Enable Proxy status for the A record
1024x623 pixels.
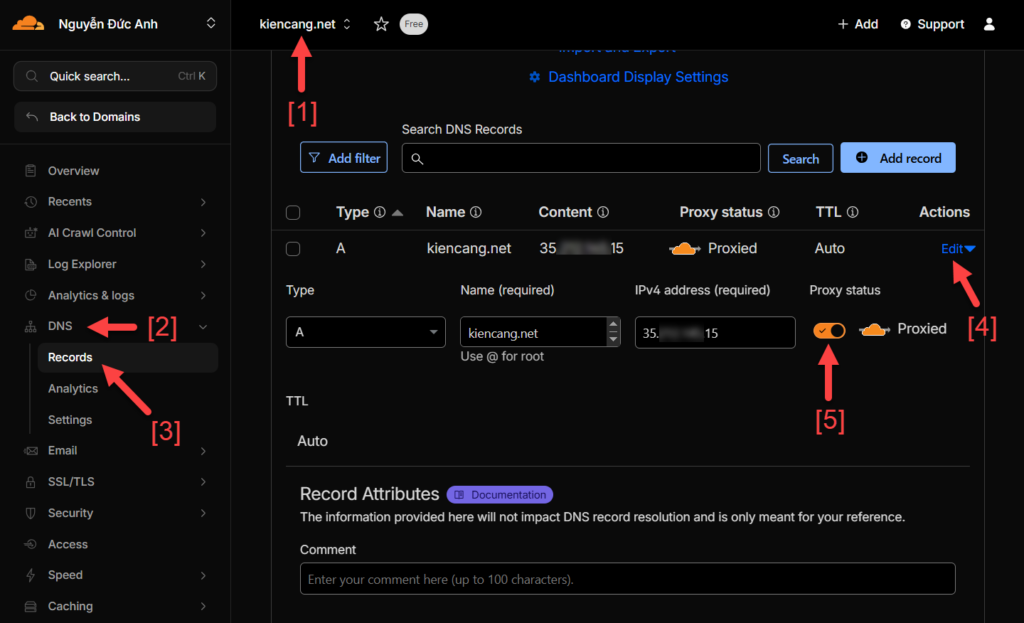point(828,328)
